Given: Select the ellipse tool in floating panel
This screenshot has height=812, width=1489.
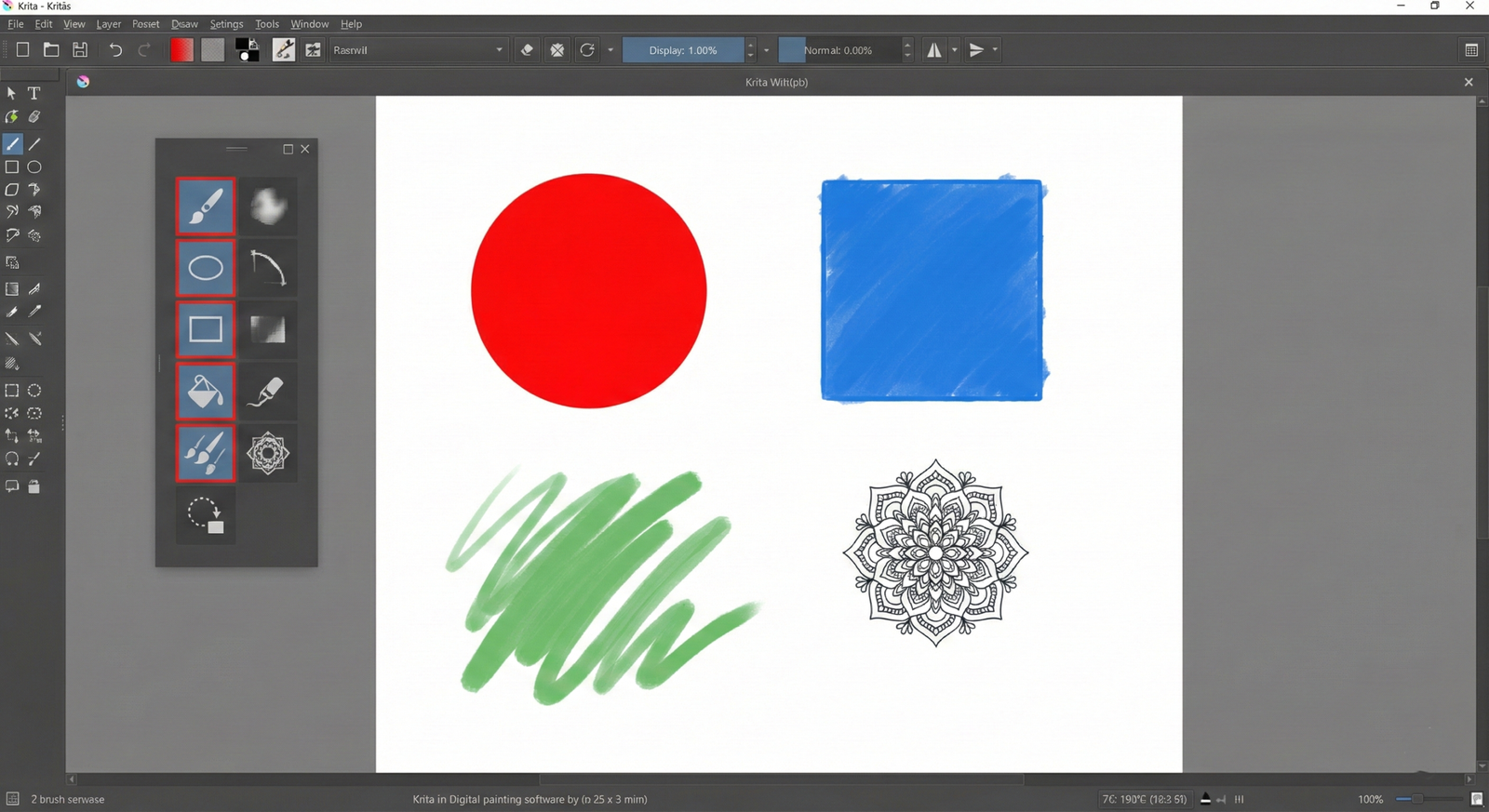Looking at the screenshot, I should (x=206, y=269).
